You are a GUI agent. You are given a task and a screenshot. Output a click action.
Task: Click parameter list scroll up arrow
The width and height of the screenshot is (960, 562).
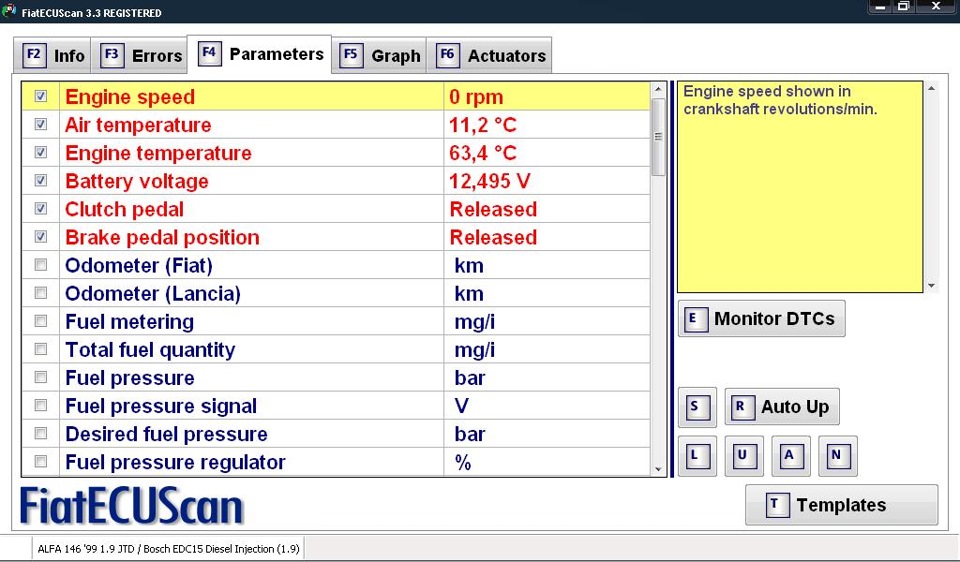658,89
